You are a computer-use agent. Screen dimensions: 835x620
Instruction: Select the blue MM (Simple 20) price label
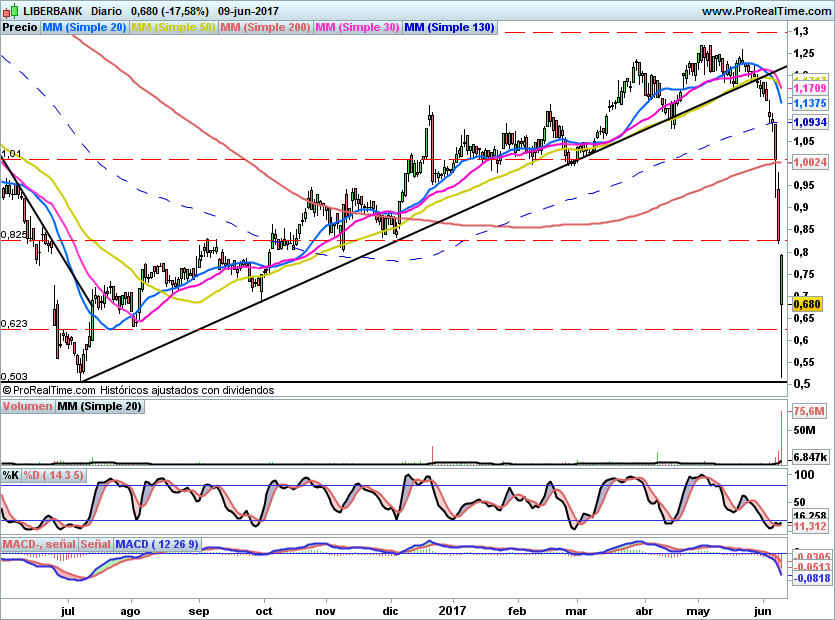pos(84,28)
